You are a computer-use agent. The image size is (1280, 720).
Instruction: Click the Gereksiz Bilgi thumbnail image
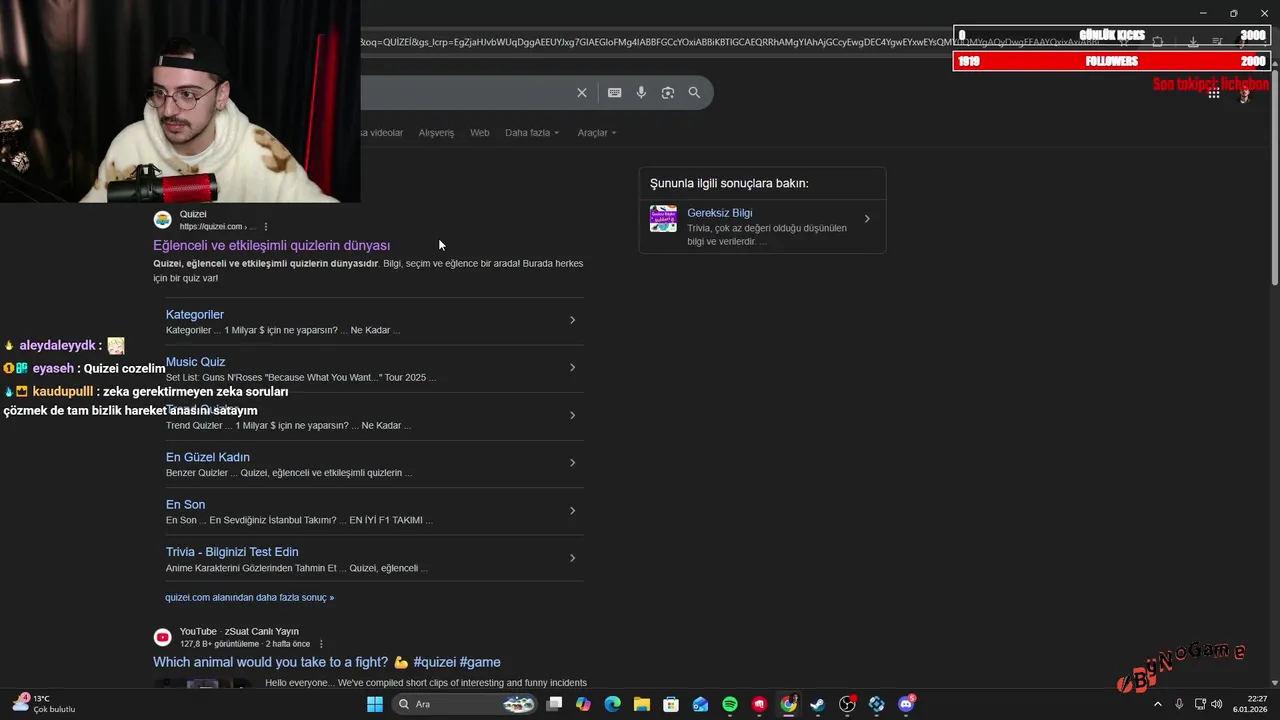point(663,219)
